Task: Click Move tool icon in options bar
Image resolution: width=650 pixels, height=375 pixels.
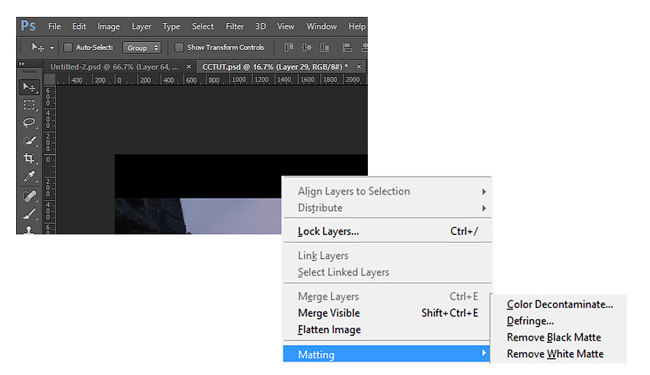Action: [x=38, y=48]
